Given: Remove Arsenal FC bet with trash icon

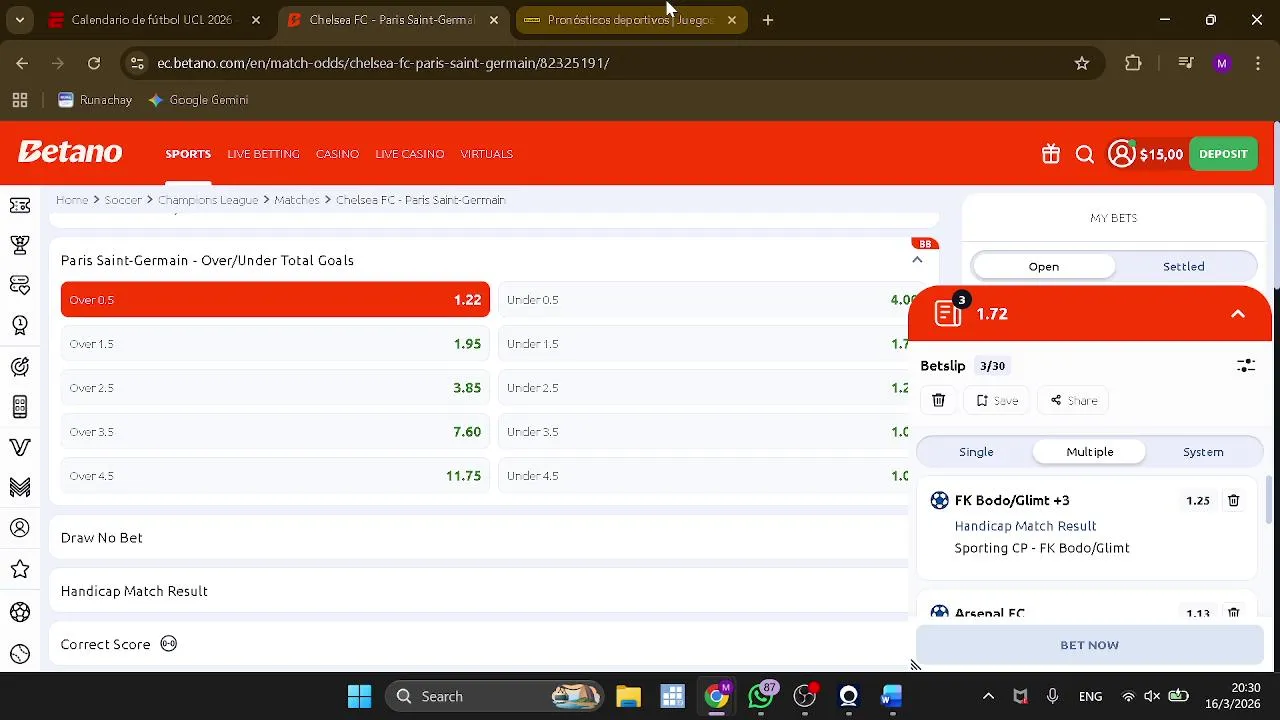Looking at the screenshot, I should click(x=1233, y=613).
